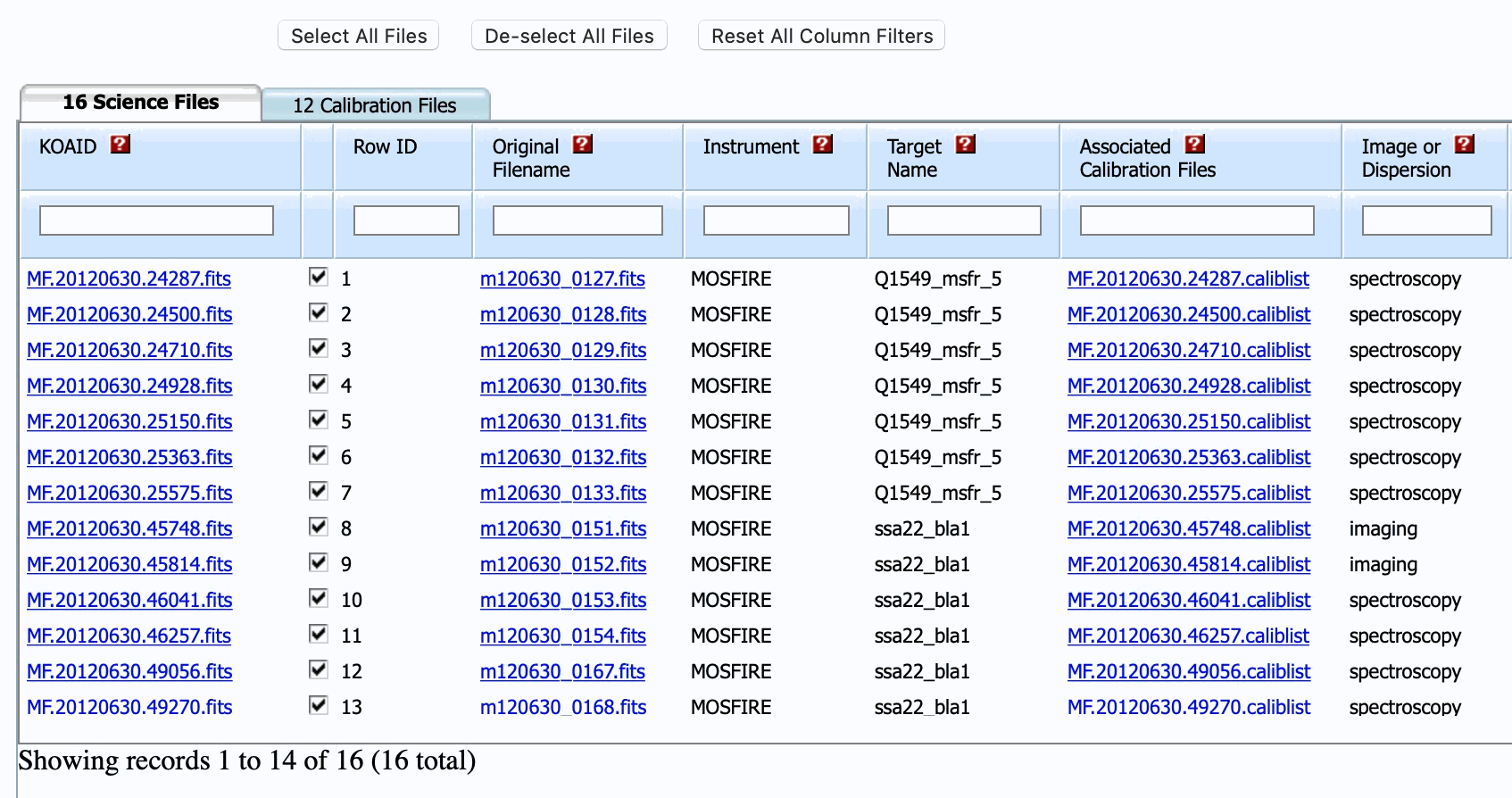Screen dimensions: 1512x798
Task: Open MF.20120630.46041.caliblist link
Action: click(1188, 600)
